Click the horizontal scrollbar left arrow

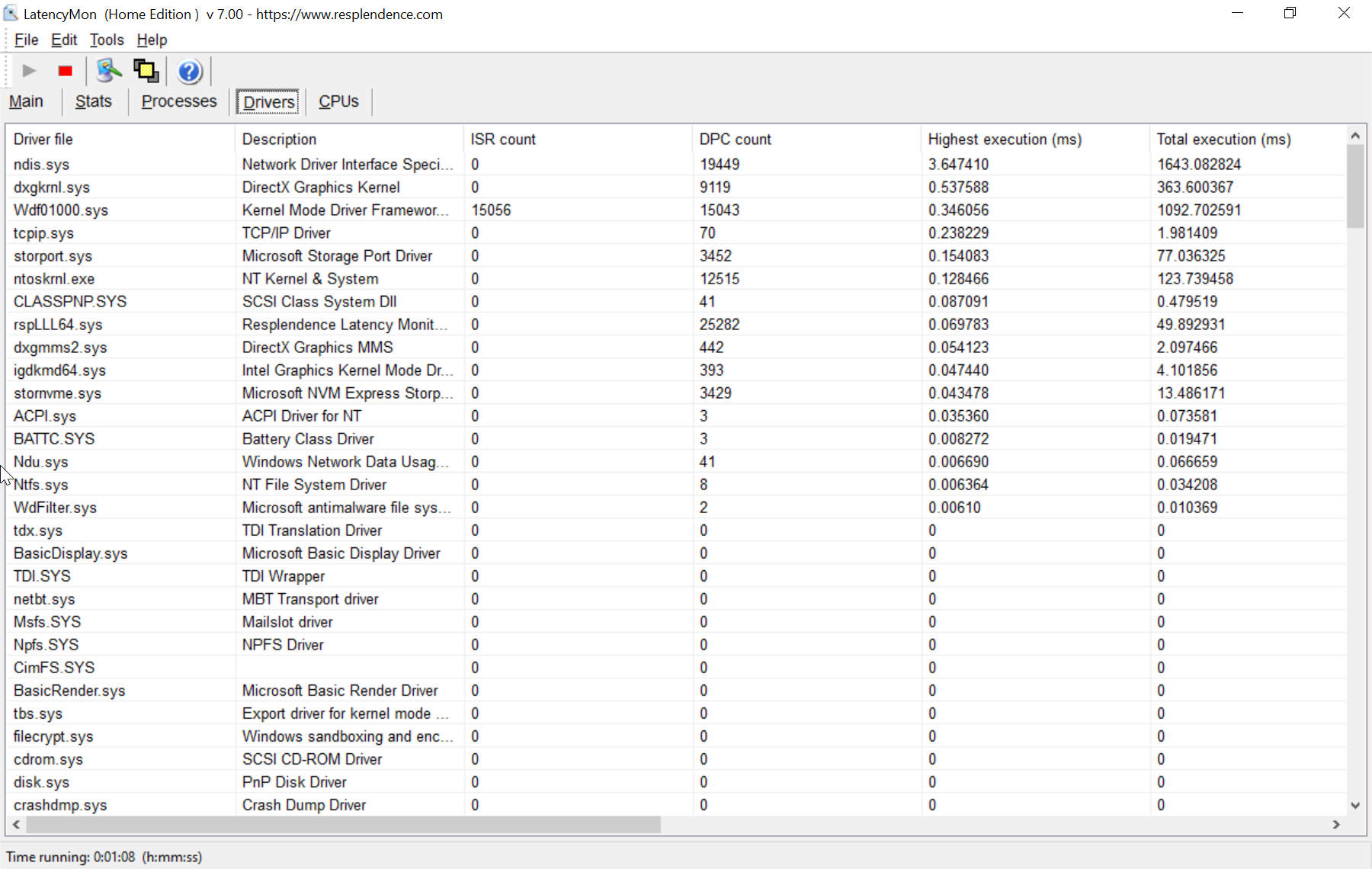click(16, 825)
